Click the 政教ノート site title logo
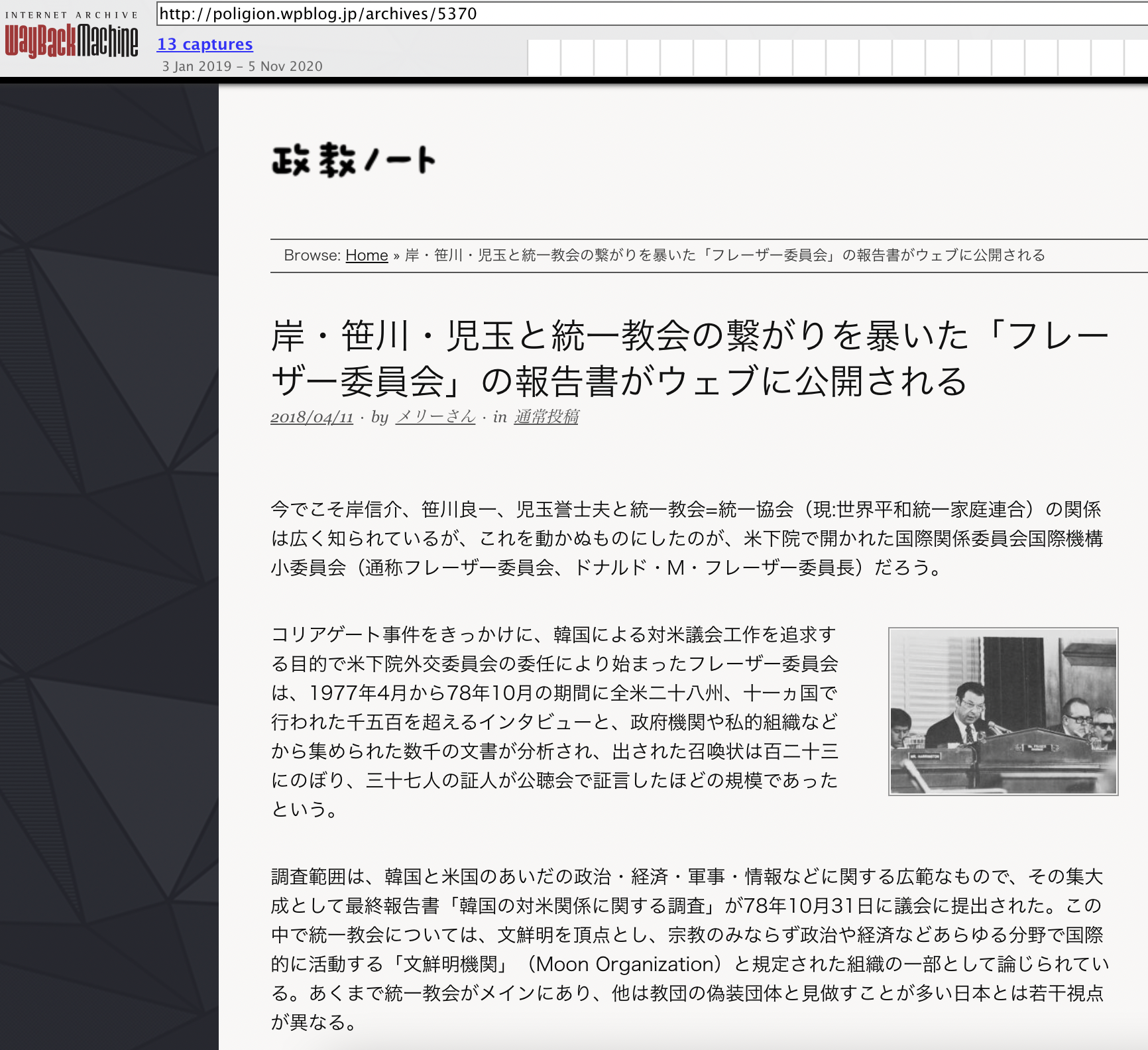 (x=353, y=160)
